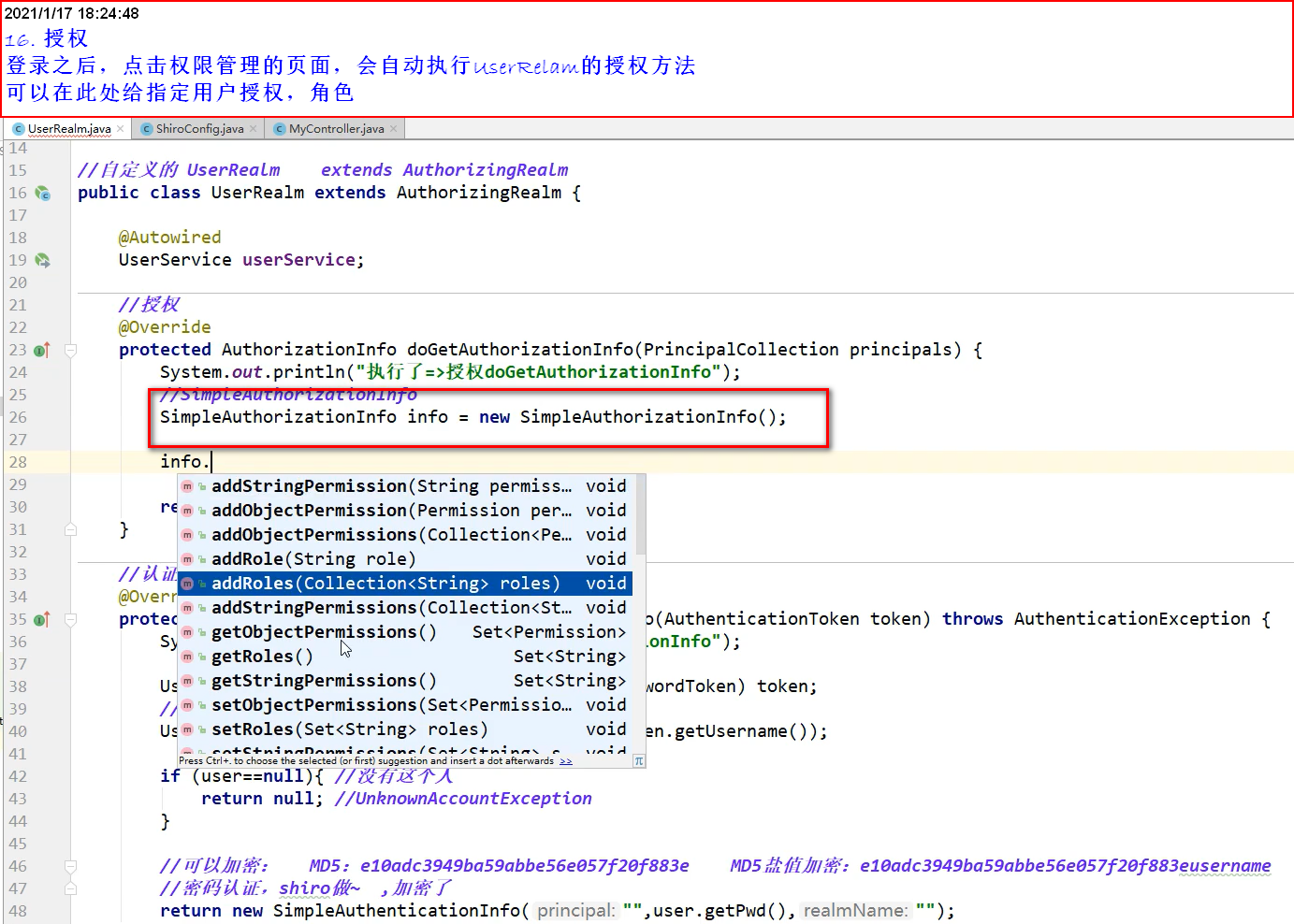Click the class gutter icon on line 16
The width and height of the screenshot is (1294, 924).
coord(42,193)
